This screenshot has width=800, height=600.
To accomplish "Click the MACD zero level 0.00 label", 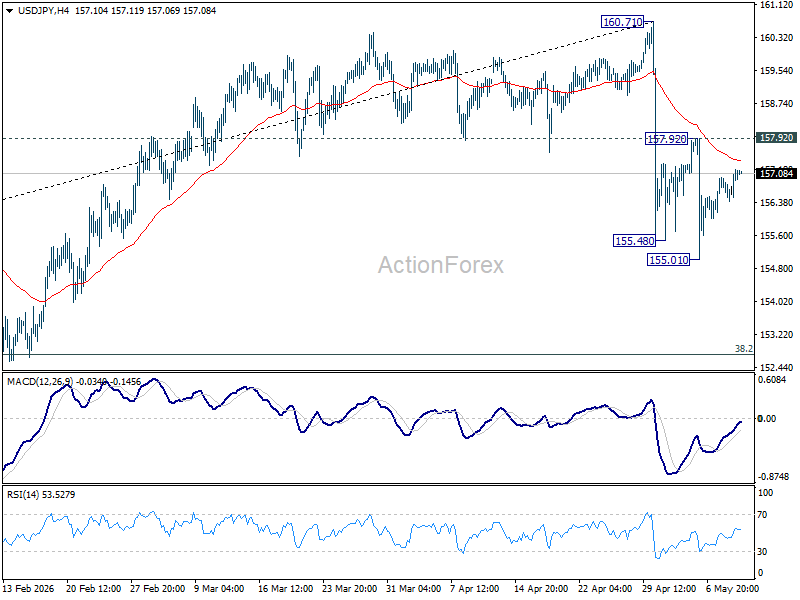I will pos(767,418).
